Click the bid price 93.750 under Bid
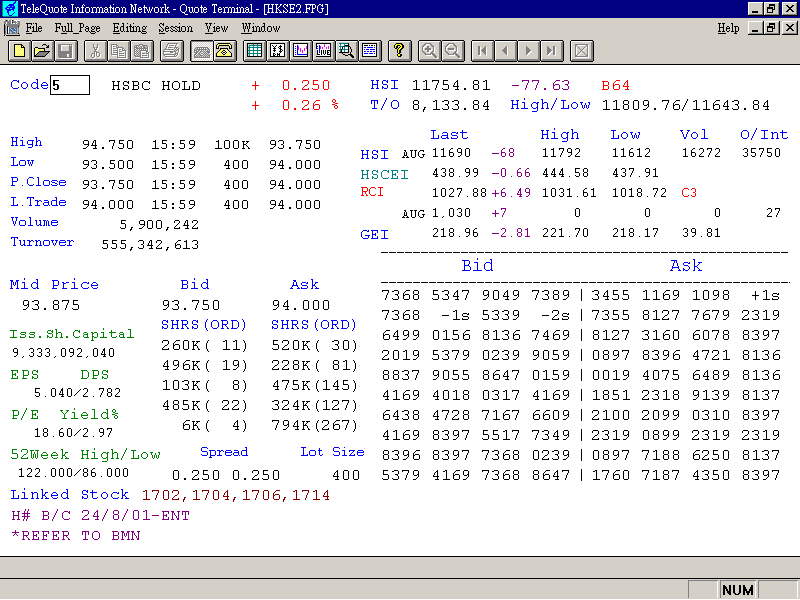 (x=191, y=305)
